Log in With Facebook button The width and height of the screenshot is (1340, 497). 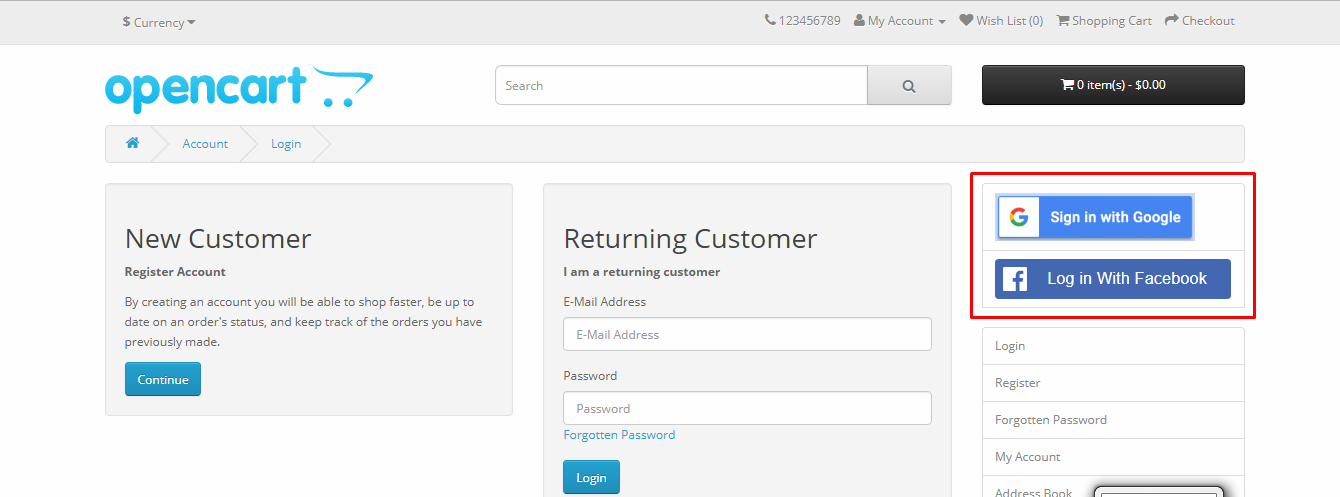click(x=1113, y=279)
